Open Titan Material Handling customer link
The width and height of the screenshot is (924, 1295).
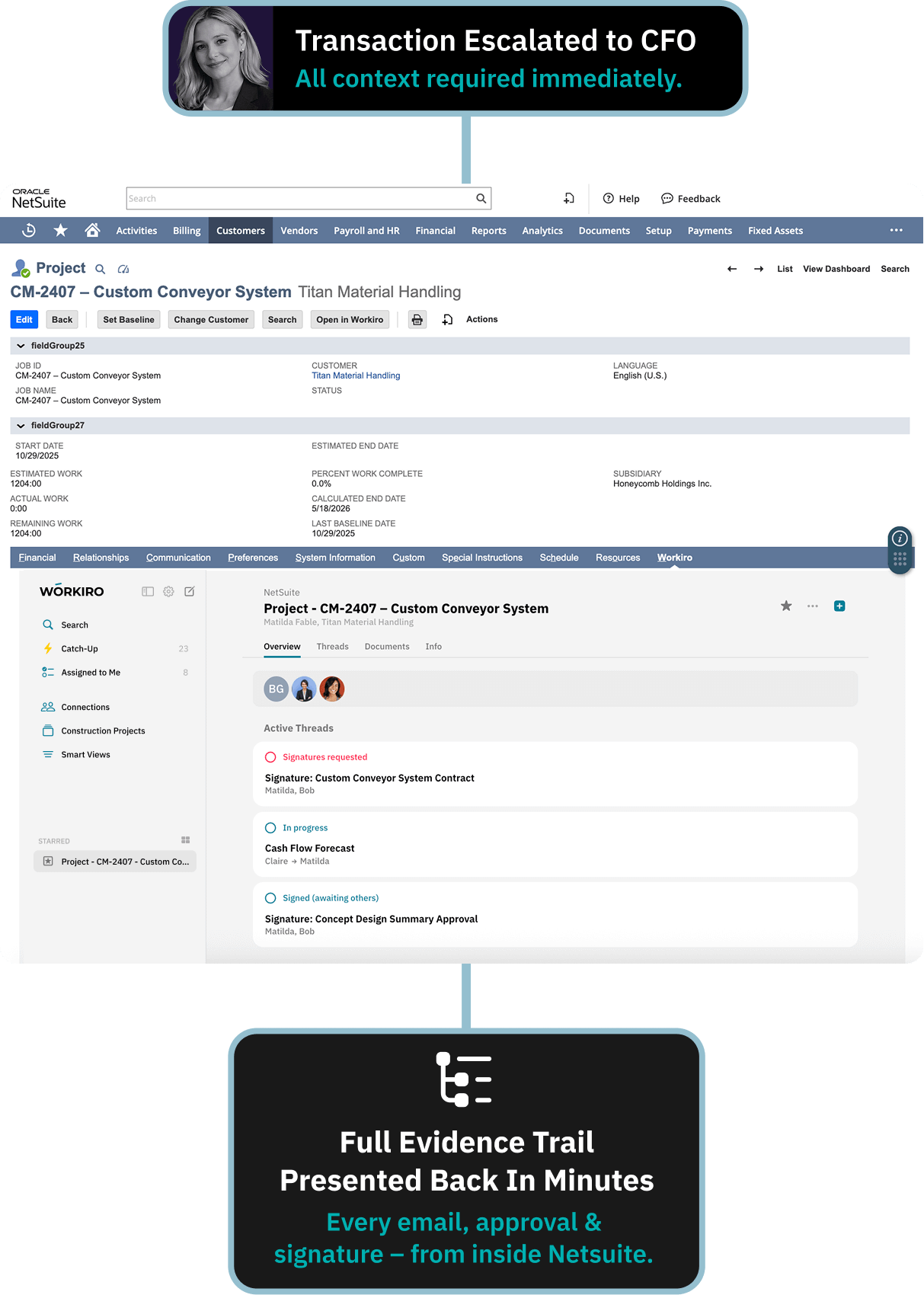(x=356, y=376)
